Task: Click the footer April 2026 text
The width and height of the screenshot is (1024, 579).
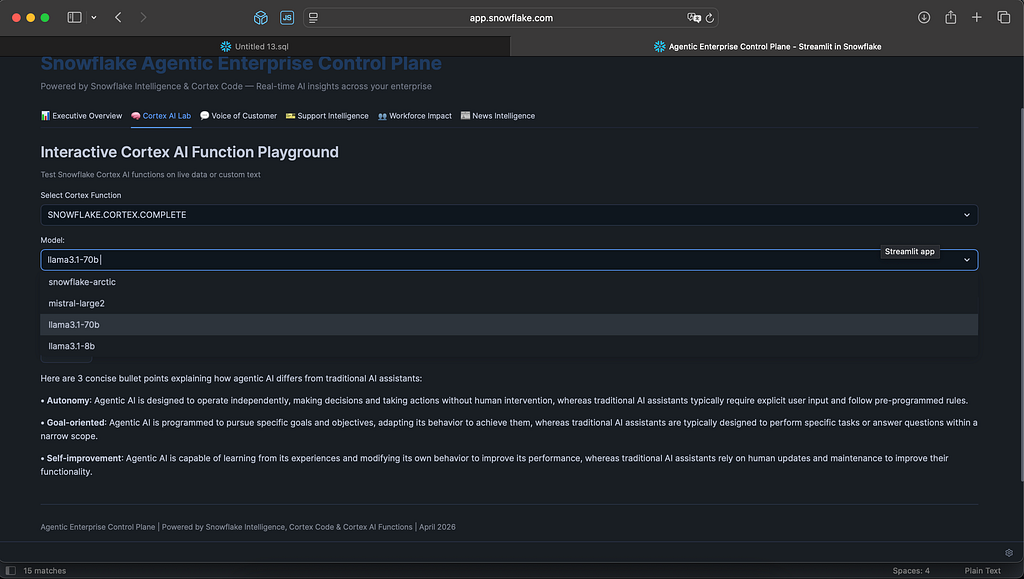Action: pos(437,527)
